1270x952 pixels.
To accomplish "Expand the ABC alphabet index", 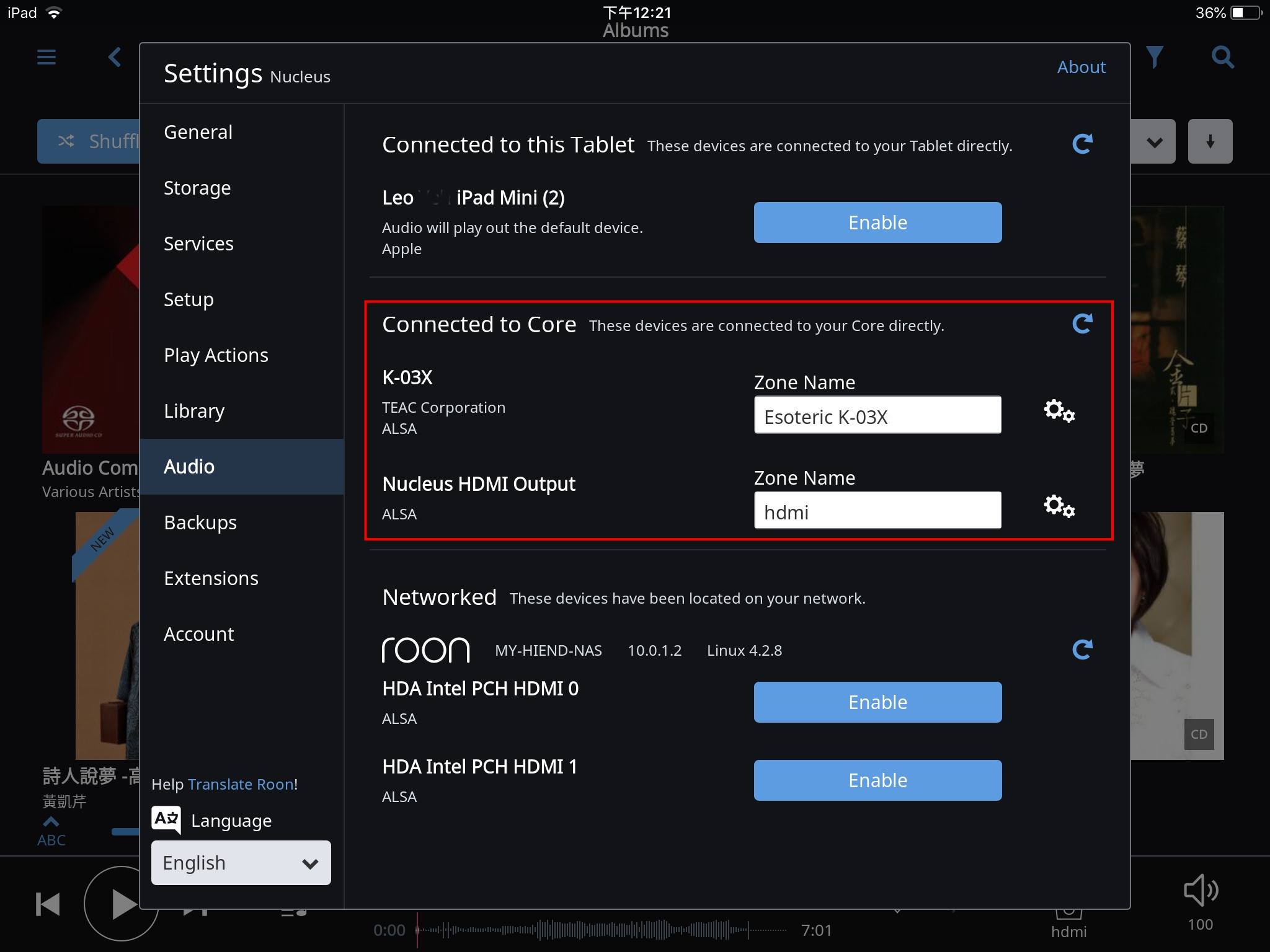I will 51,831.
